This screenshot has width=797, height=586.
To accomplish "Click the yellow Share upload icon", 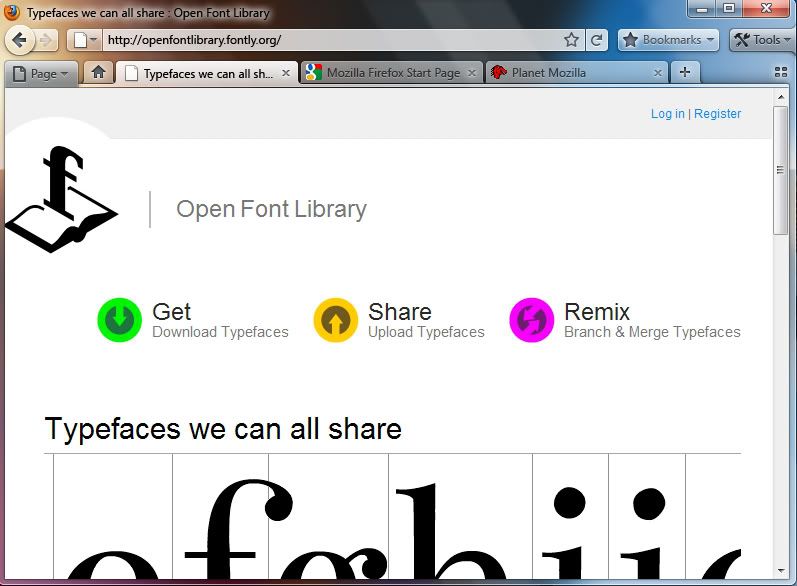I will pos(335,320).
